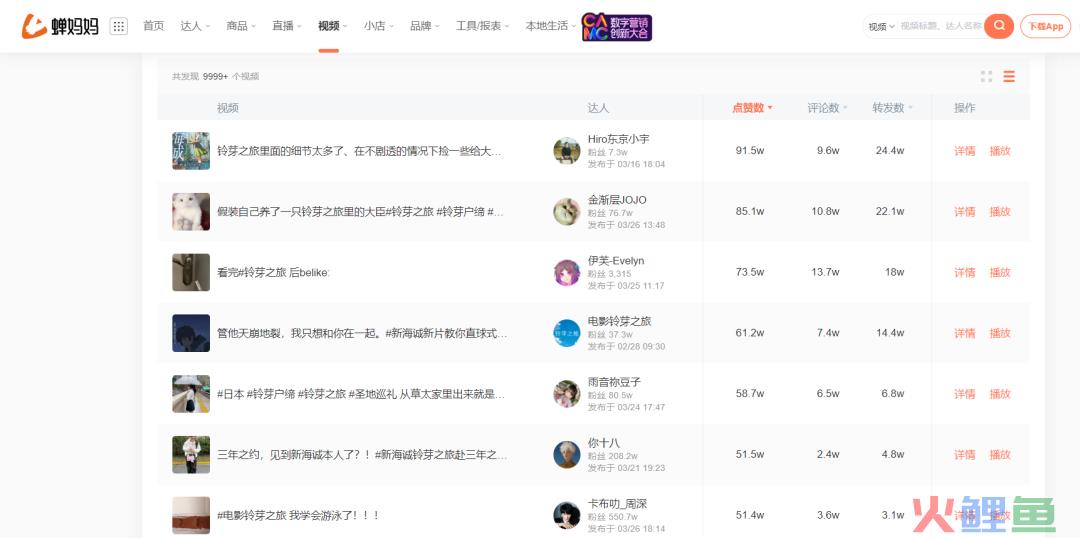Open title #日本 #铃芽户缔 #铃芽之旅
The width and height of the screenshot is (1080, 538).
(x=361, y=393)
